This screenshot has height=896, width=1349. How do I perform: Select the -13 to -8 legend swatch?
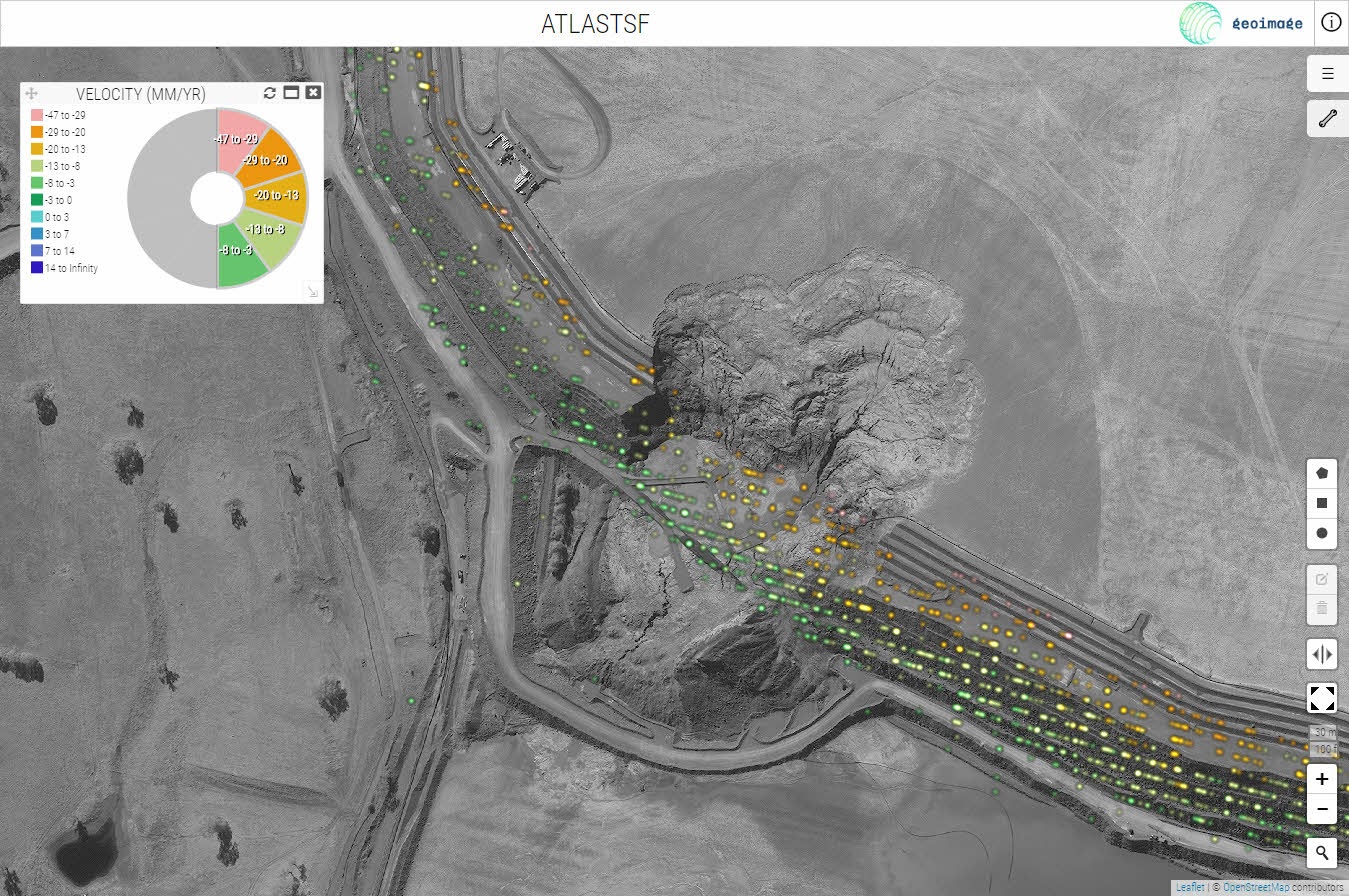37,166
